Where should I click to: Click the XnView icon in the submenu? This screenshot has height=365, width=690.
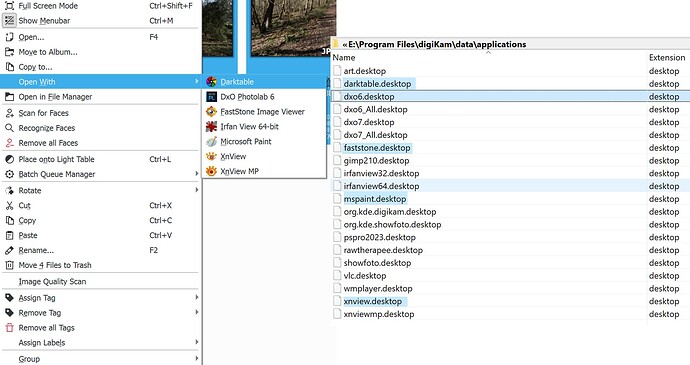212,156
